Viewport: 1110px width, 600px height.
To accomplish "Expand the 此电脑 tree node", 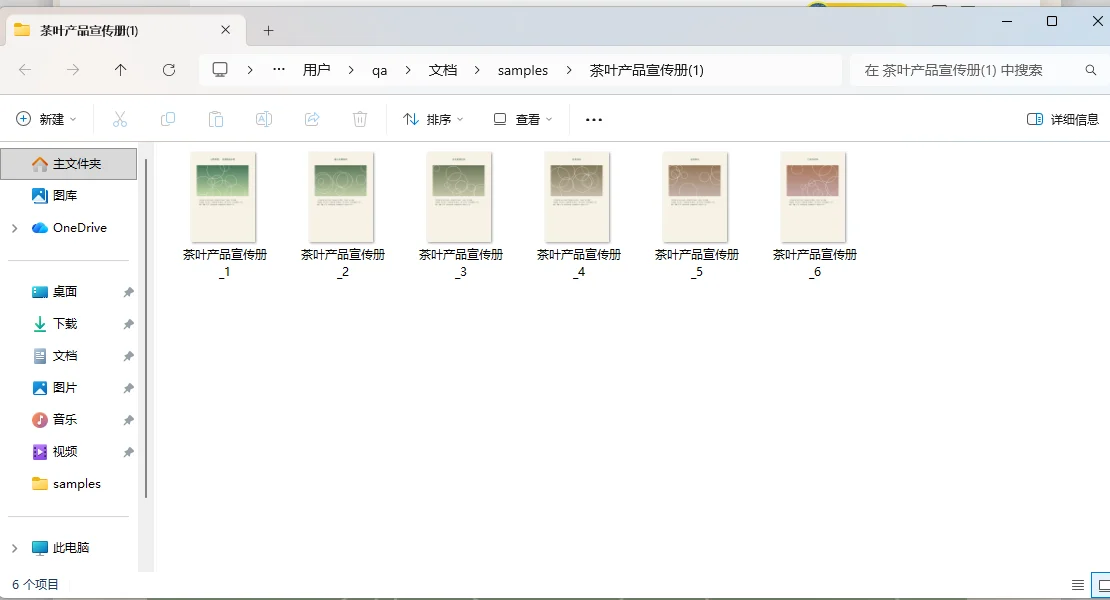I will [14, 548].
